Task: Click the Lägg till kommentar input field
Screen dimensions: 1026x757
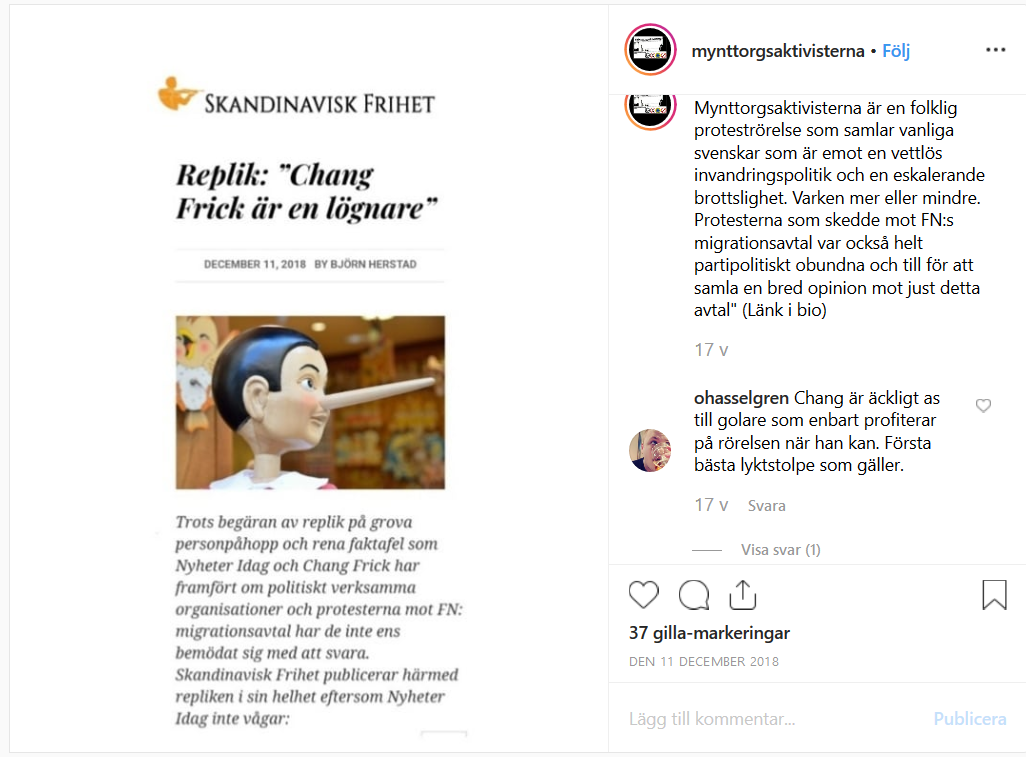Action: point(772,718)
